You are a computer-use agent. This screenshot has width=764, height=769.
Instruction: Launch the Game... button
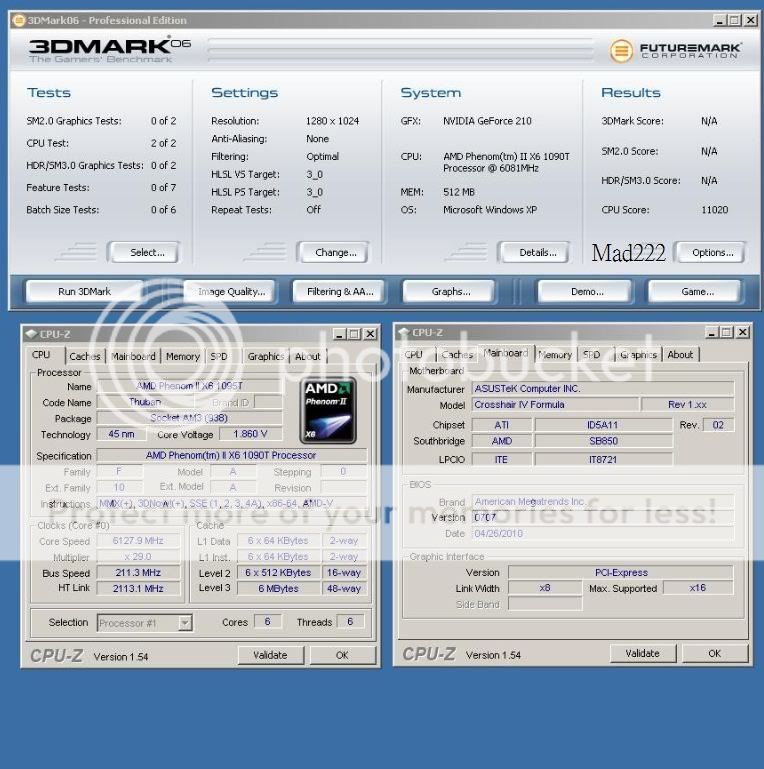point(697,291)
